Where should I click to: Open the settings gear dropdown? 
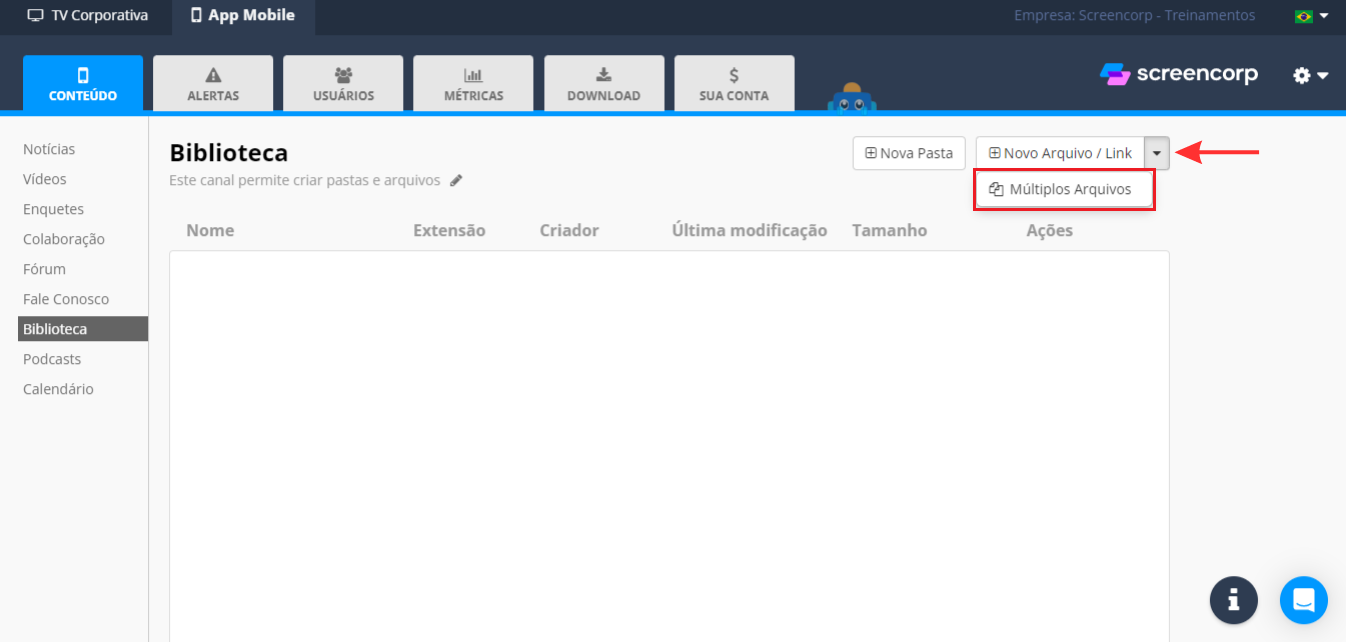(1309, 76)
